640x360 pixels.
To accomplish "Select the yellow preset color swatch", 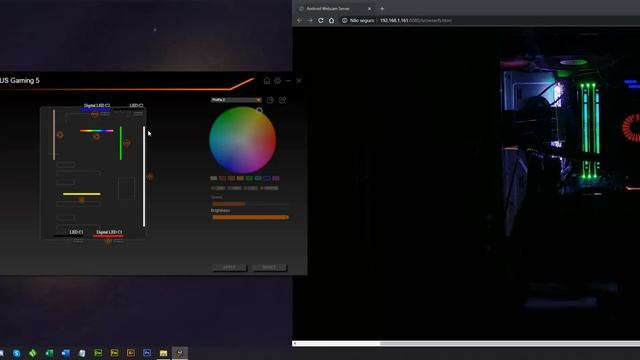I will (240, 178).
